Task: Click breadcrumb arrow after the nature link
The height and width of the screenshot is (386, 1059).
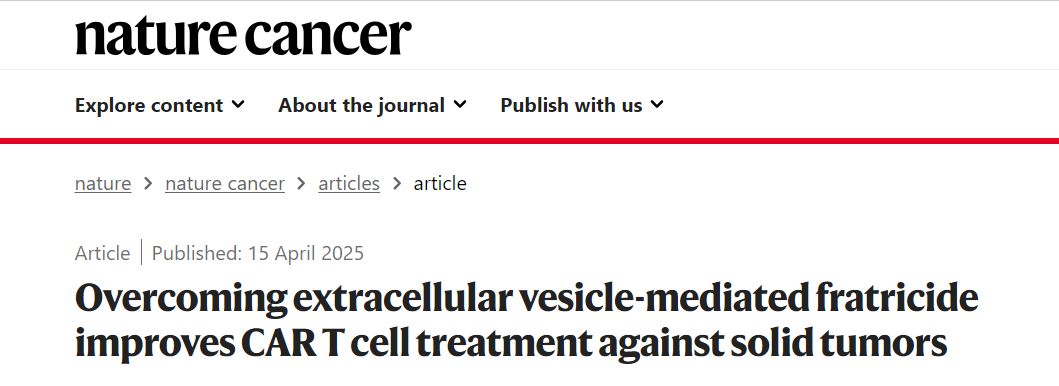Action: pos(148,184)
